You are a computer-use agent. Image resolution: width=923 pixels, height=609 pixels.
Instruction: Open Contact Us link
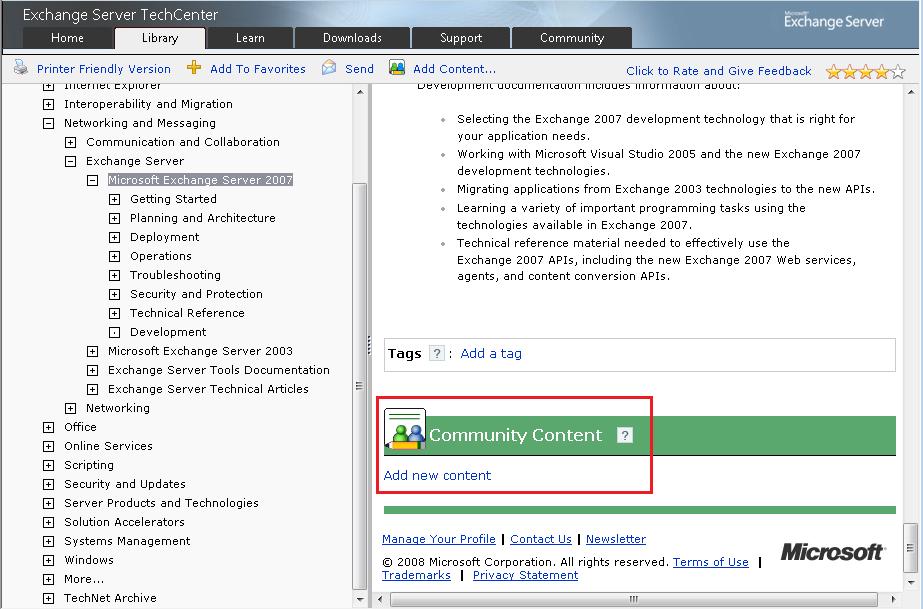(540, 539)
